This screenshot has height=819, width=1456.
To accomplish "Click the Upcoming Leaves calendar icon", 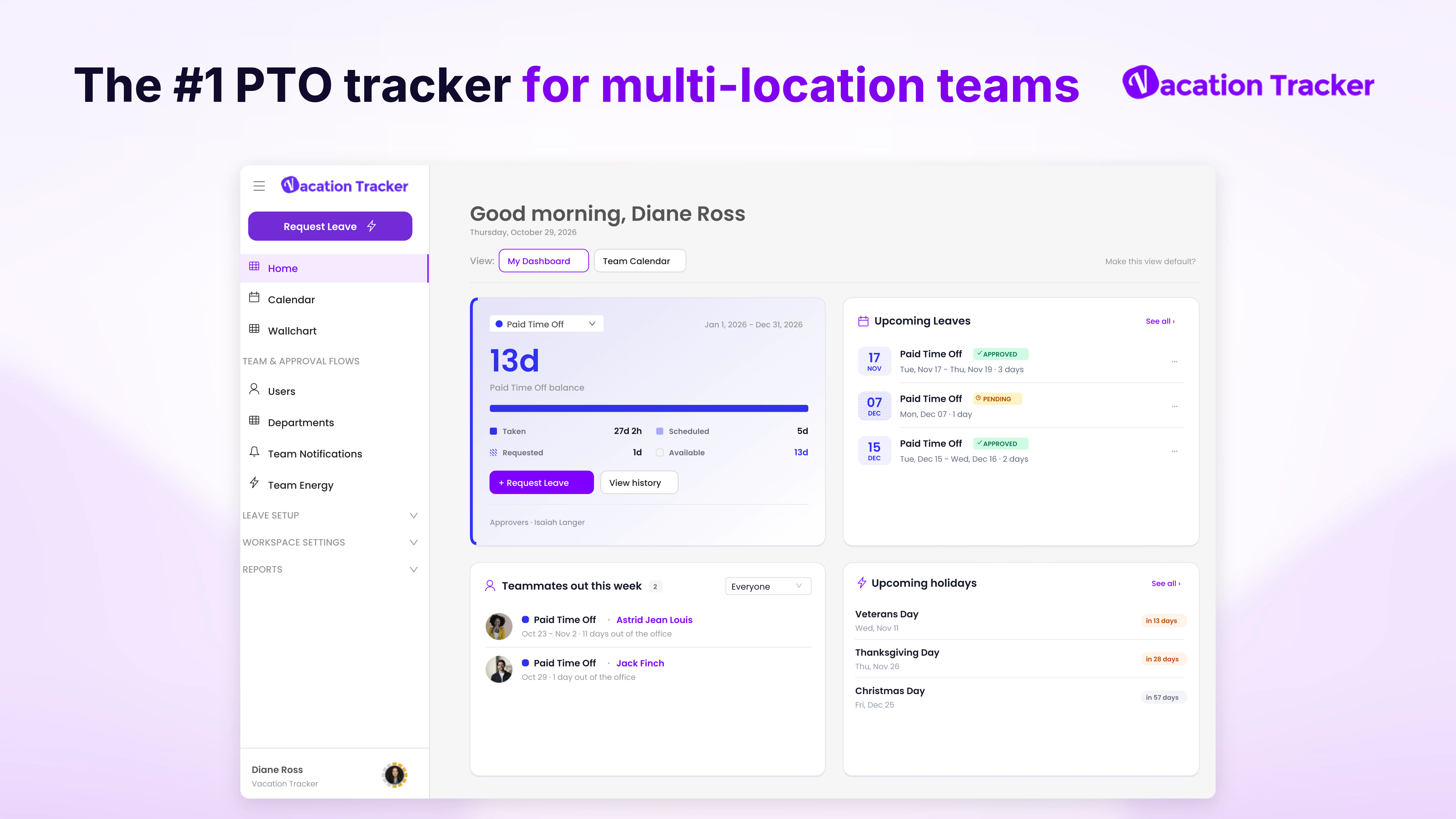I will point(863,321).
